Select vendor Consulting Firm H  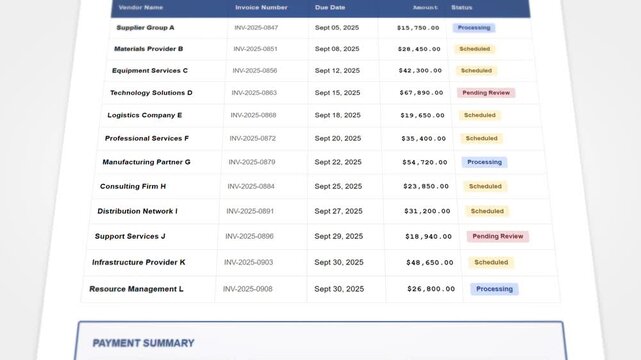click(133, 186)
